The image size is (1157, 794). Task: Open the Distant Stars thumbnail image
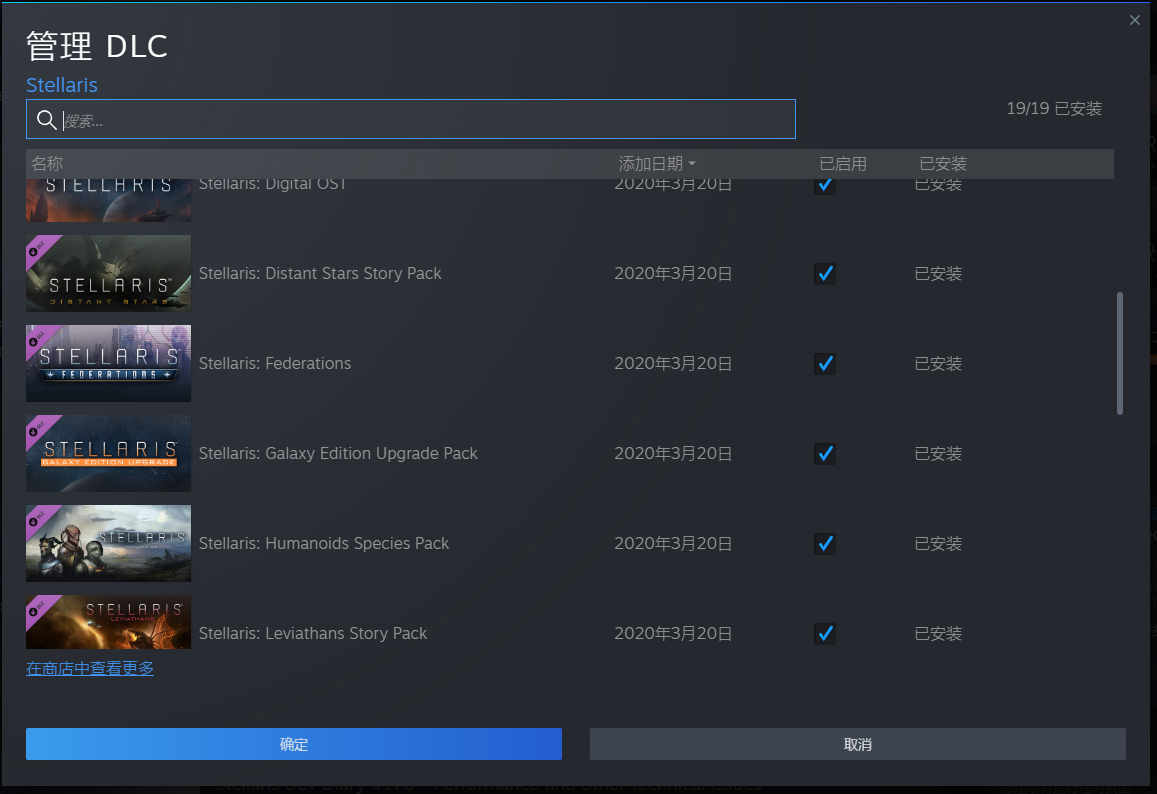(108, 273)
